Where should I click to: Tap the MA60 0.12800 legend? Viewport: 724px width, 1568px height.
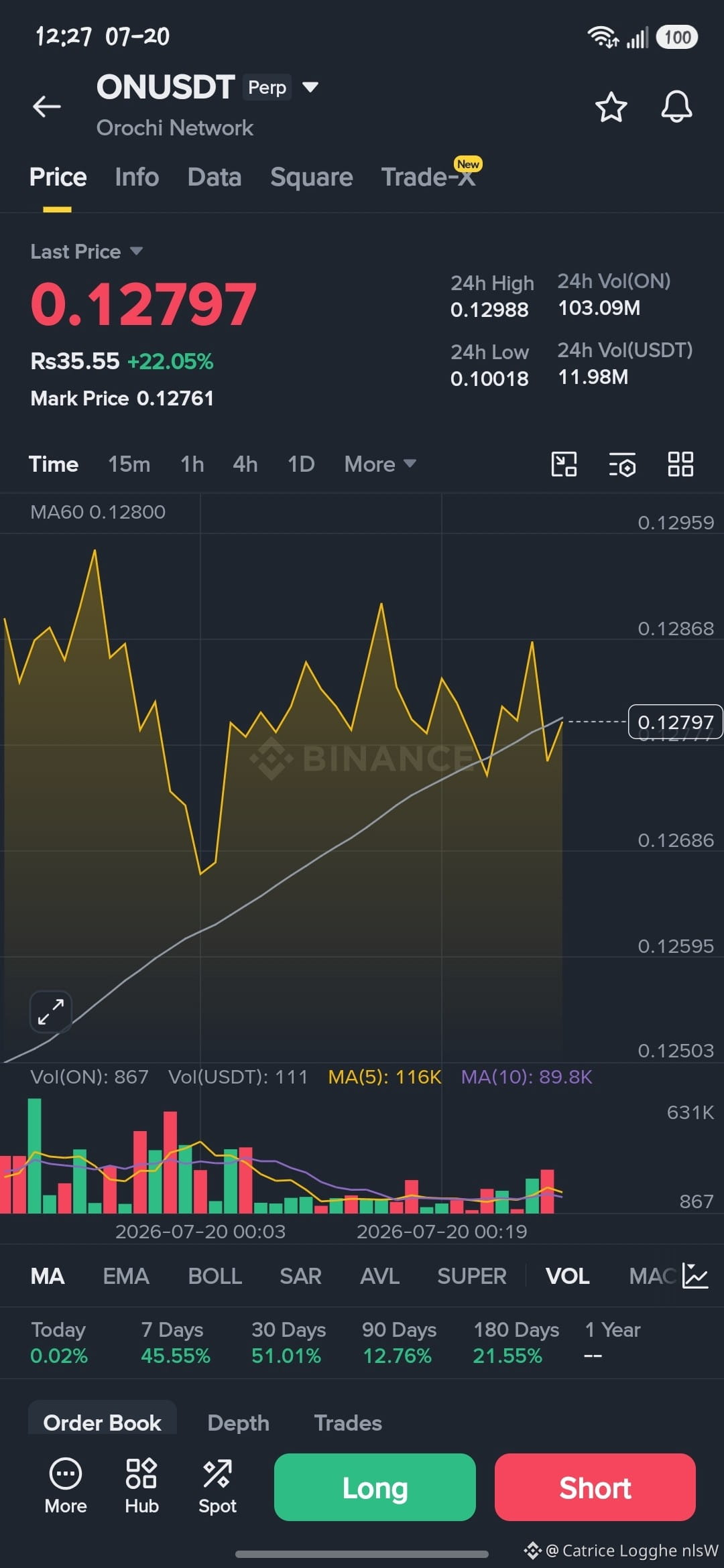tap(98, 512)
